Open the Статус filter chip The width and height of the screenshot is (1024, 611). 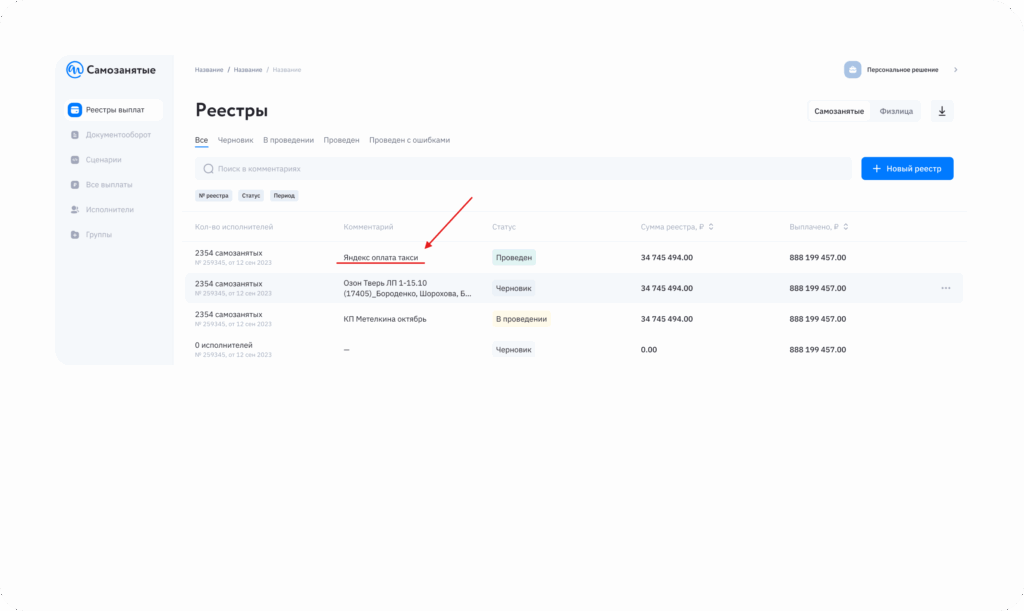(251, 196)
